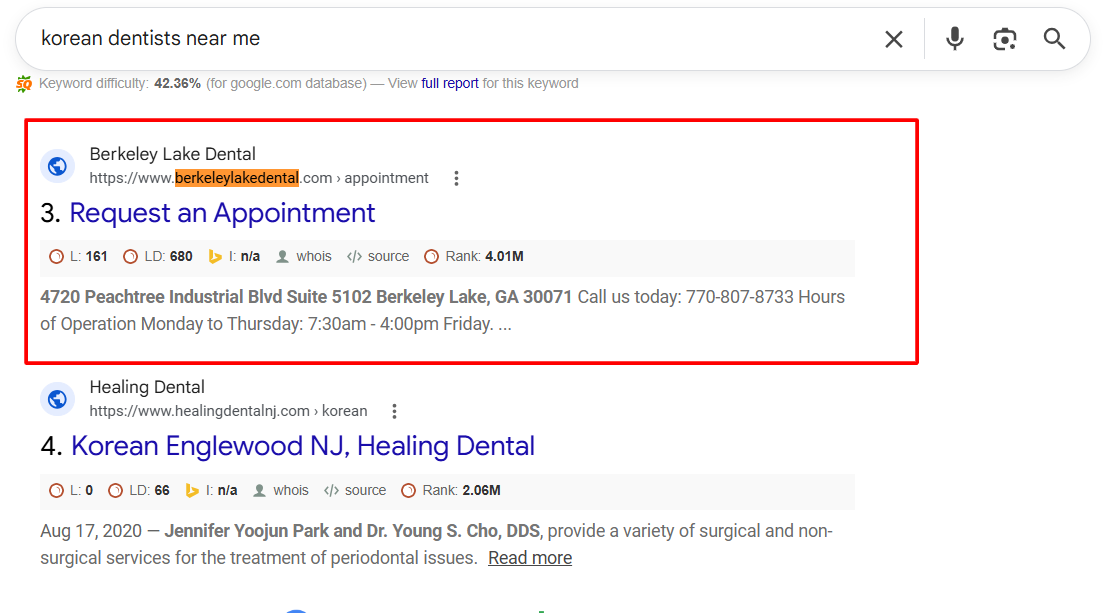This screenshot has height=613, width=1116.
Task: Open image search camera lens icon
Action: click(1004, 39)
